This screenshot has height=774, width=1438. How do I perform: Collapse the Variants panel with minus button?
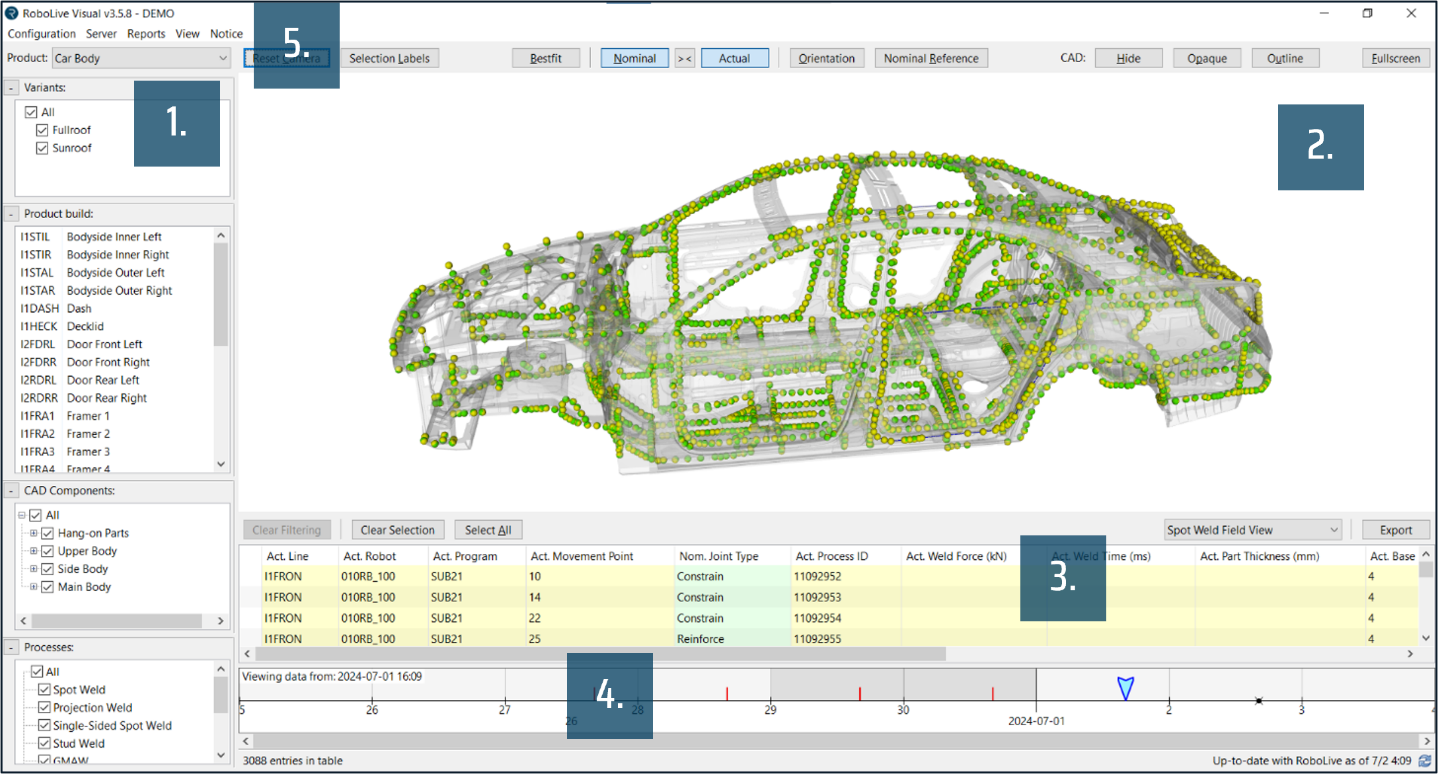[11, 88]
